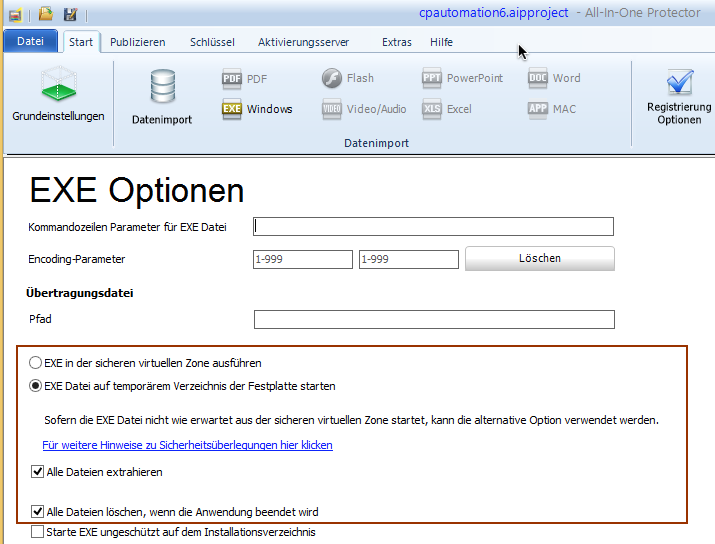Select PowerPoint import option

[x=462, y=78]
